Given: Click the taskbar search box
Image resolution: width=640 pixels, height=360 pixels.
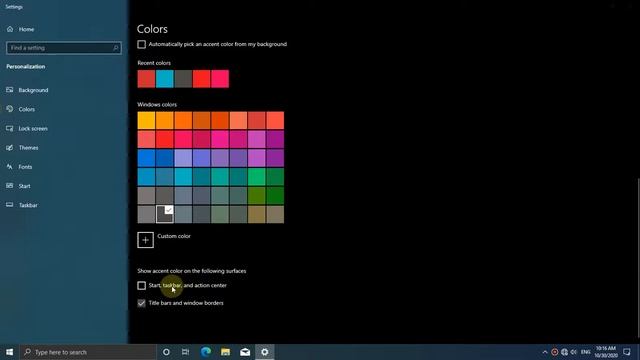Looking at the screenshot, I should pos(88,352).
